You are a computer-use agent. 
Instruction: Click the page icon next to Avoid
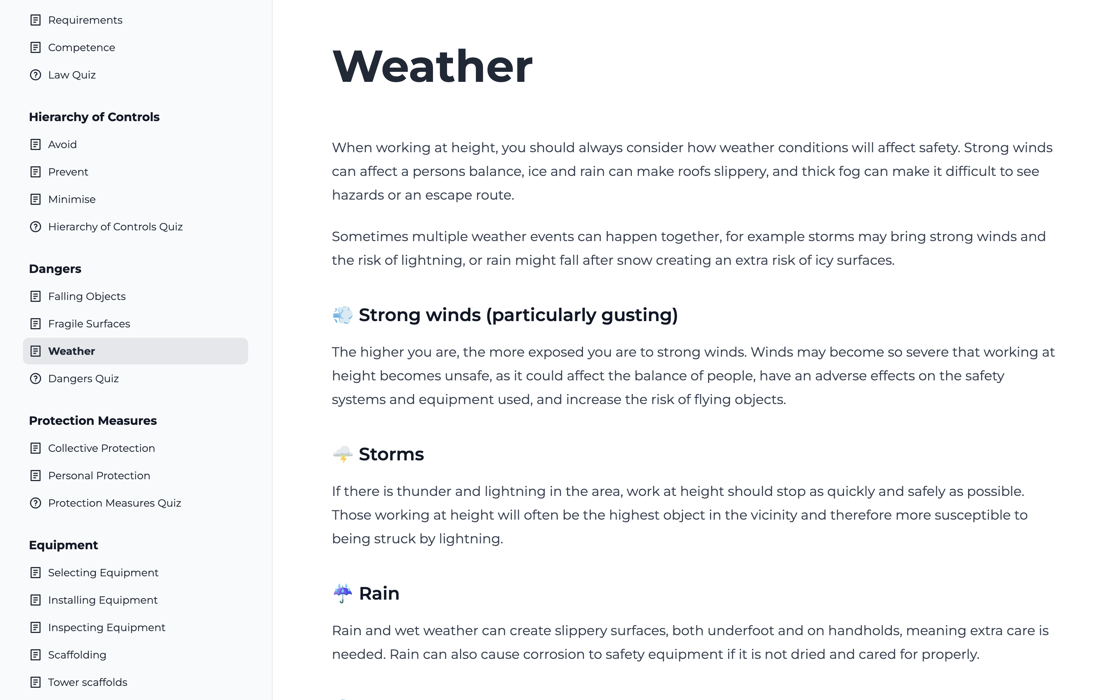(x=35, y=145)
